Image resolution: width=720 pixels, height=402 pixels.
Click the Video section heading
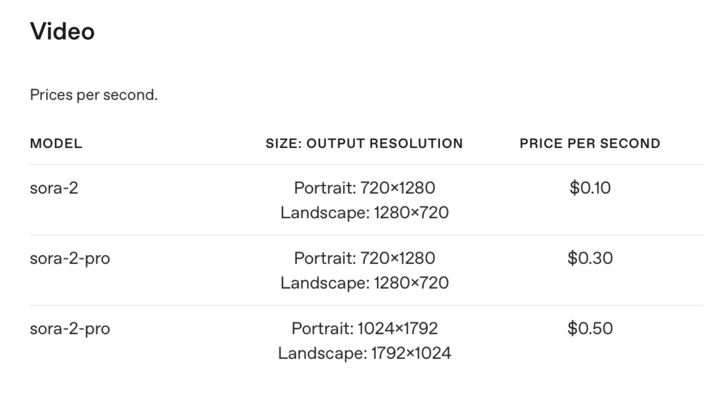tap(62, 32)
